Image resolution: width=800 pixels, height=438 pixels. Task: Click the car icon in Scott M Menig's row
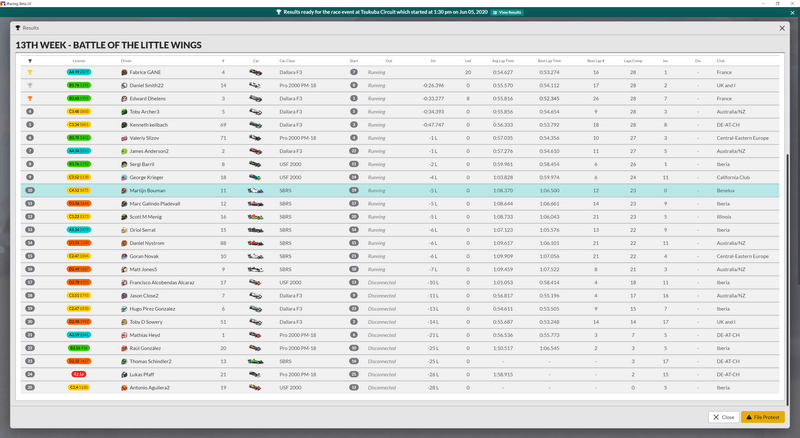256,217
